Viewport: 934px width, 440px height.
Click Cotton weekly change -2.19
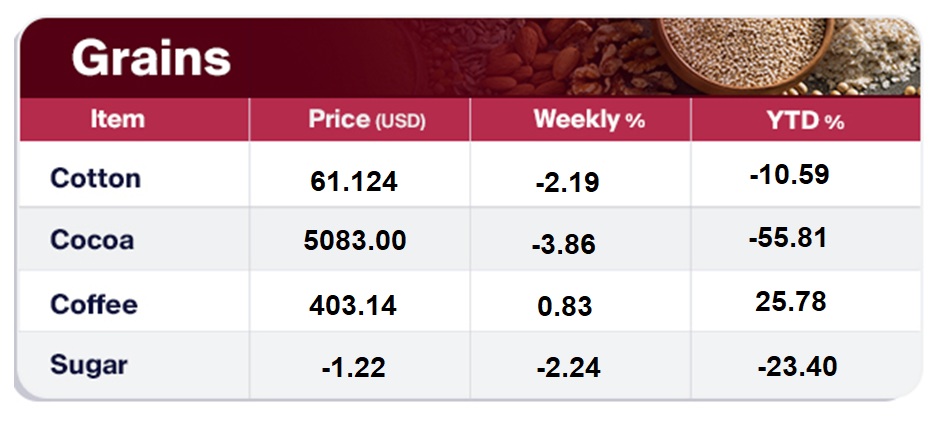click(567, 183)
